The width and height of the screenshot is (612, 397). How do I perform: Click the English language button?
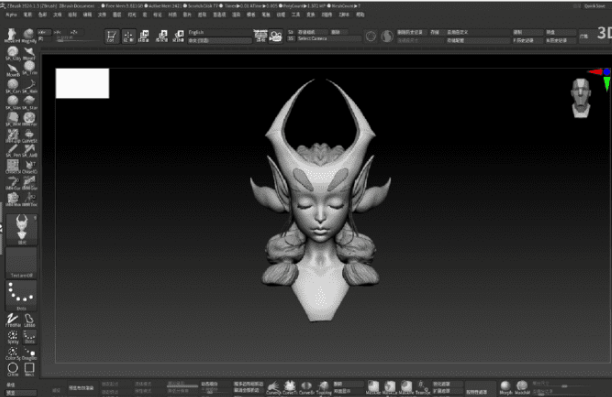pyautogui.click(x=219, y=32)
